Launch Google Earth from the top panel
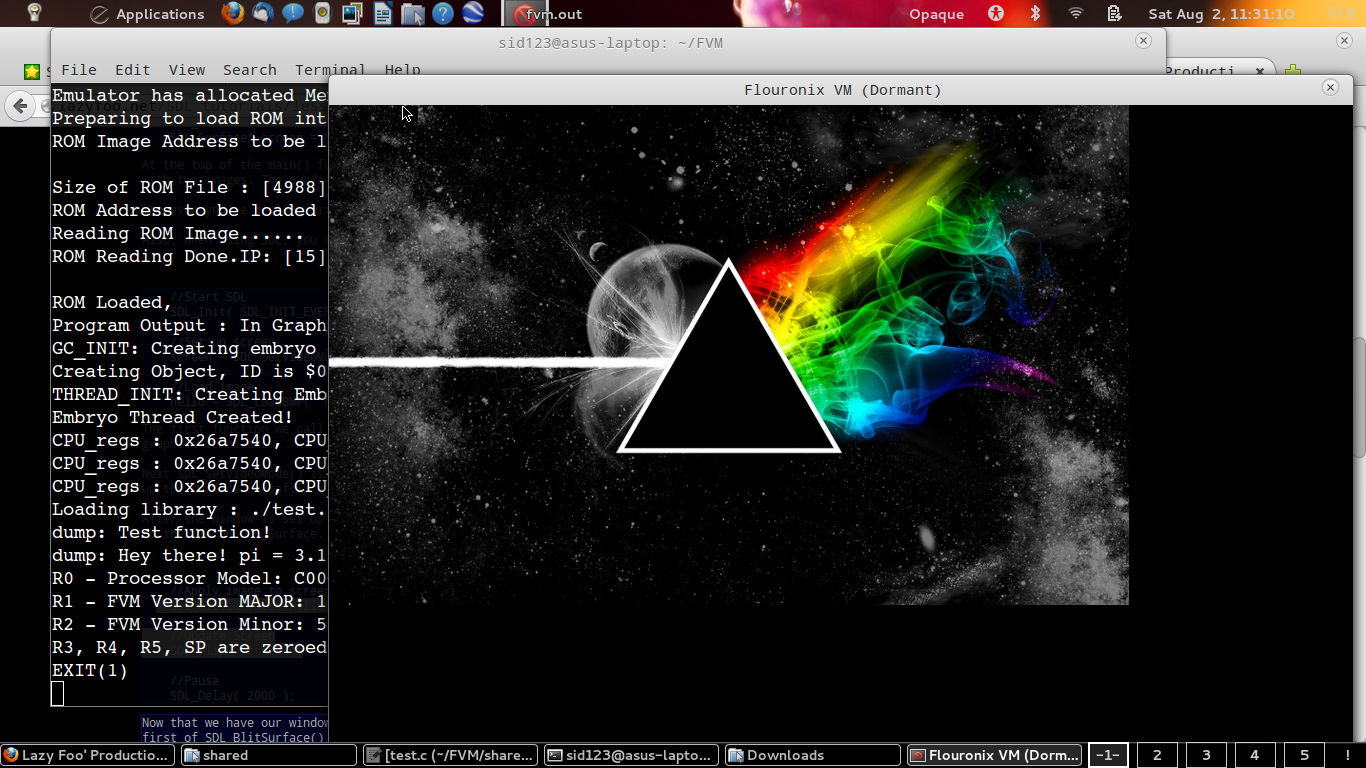The image size is (1366, 768). pos(473,13)
